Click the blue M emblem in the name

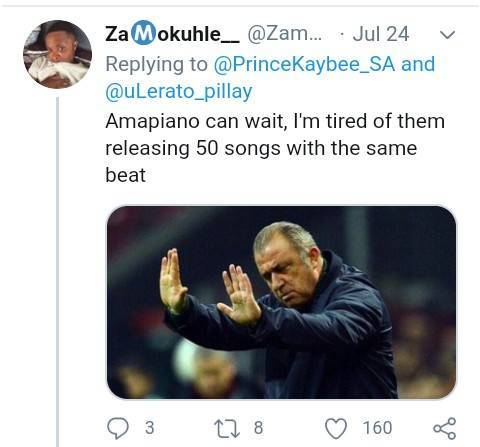[143, 33]
